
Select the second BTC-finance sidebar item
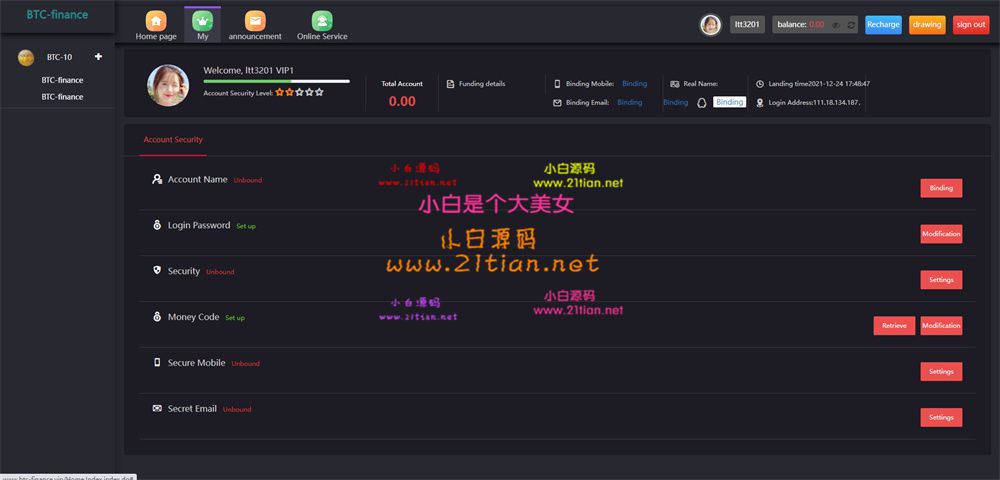(62, 97)
